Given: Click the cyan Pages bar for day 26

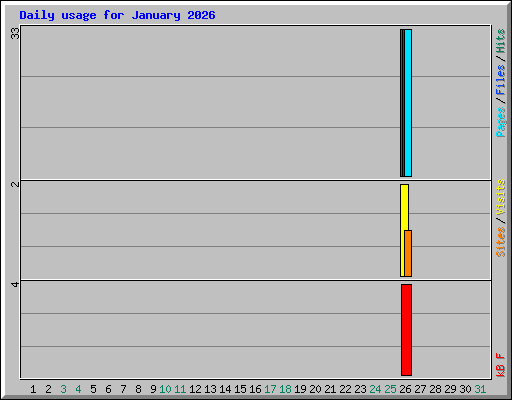Looking at the screenshot, I should point(408,103).
